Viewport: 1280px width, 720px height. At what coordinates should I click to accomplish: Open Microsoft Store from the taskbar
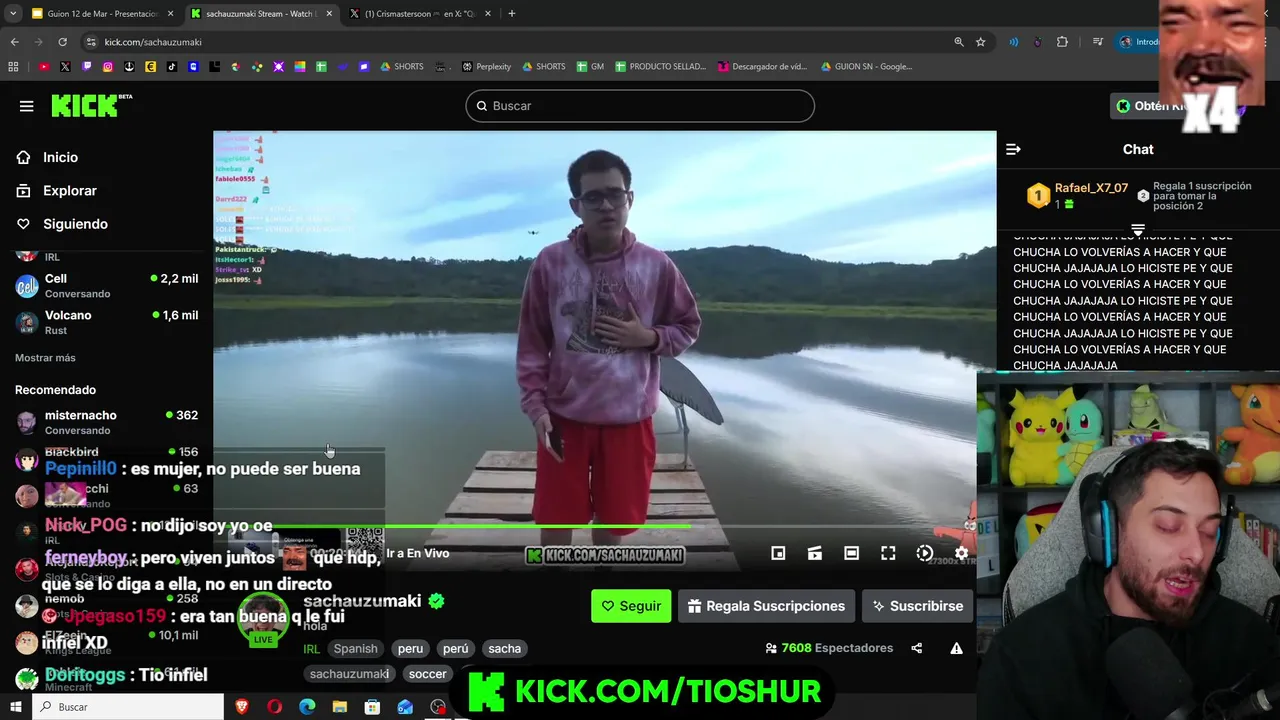[372, 707]
